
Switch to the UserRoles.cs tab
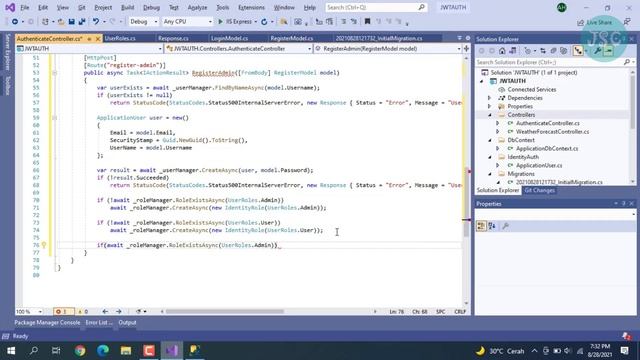click(120, 38)
